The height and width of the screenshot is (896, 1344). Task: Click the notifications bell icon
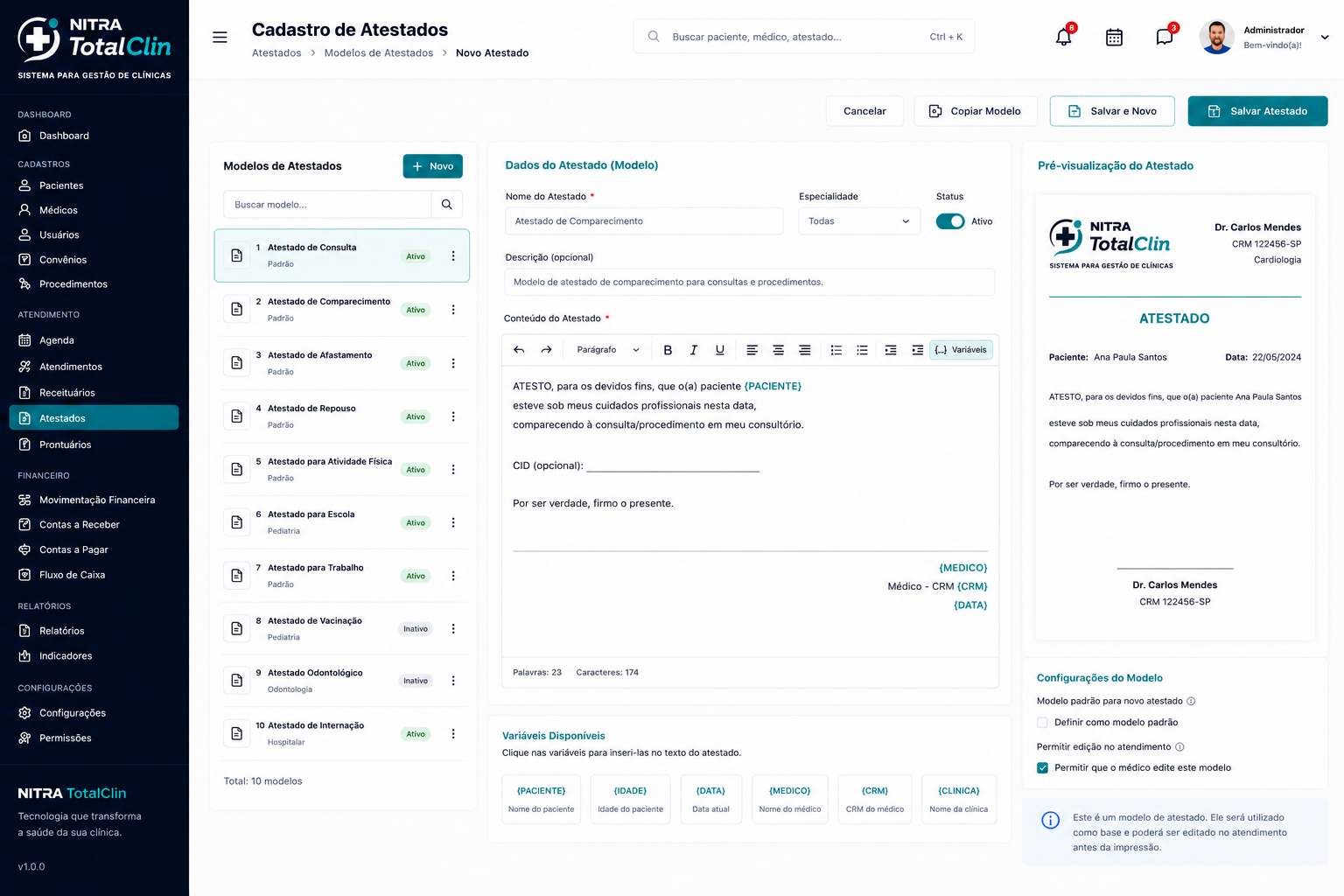pos(1063,37)
